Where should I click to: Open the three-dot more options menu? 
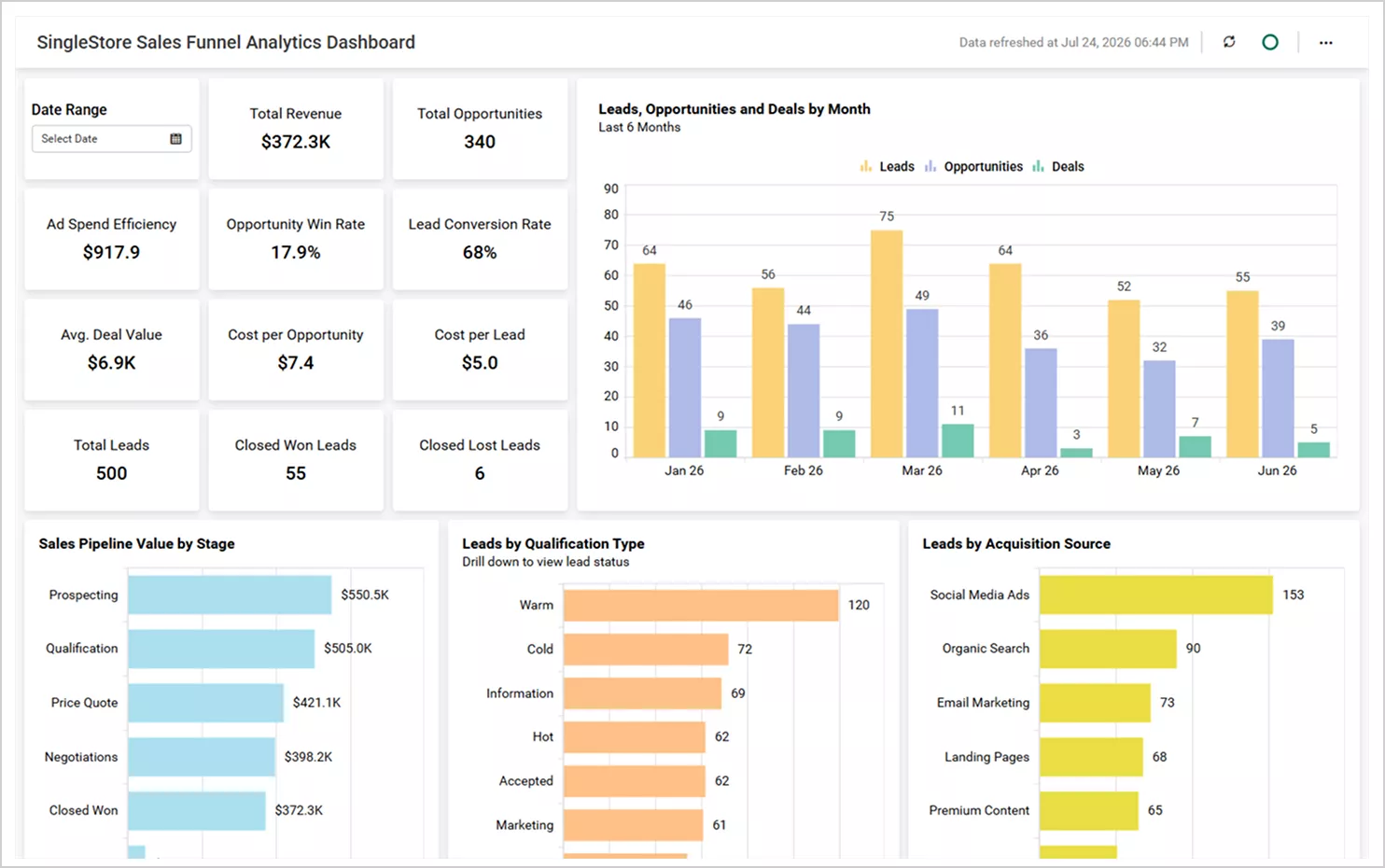click(x=1325, y=43)
